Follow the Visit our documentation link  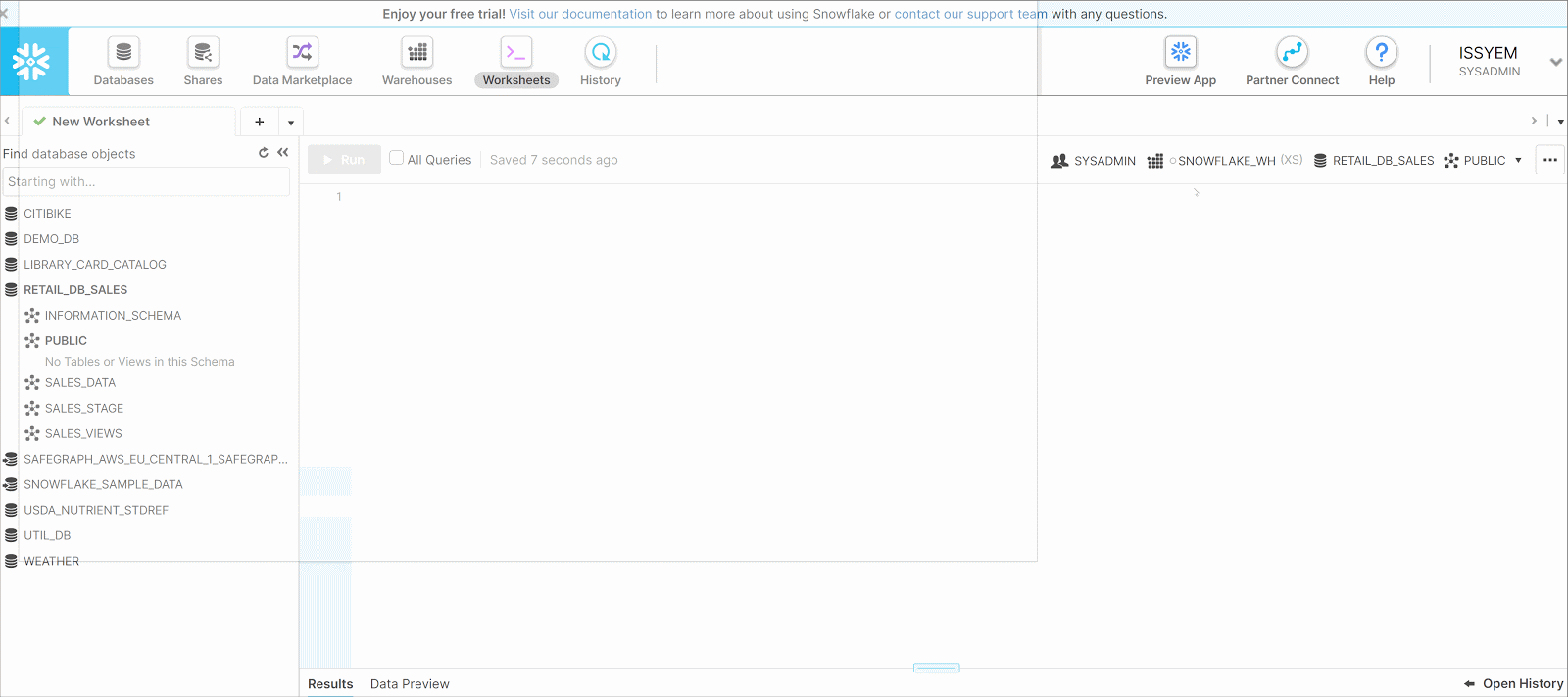(580, 14)
